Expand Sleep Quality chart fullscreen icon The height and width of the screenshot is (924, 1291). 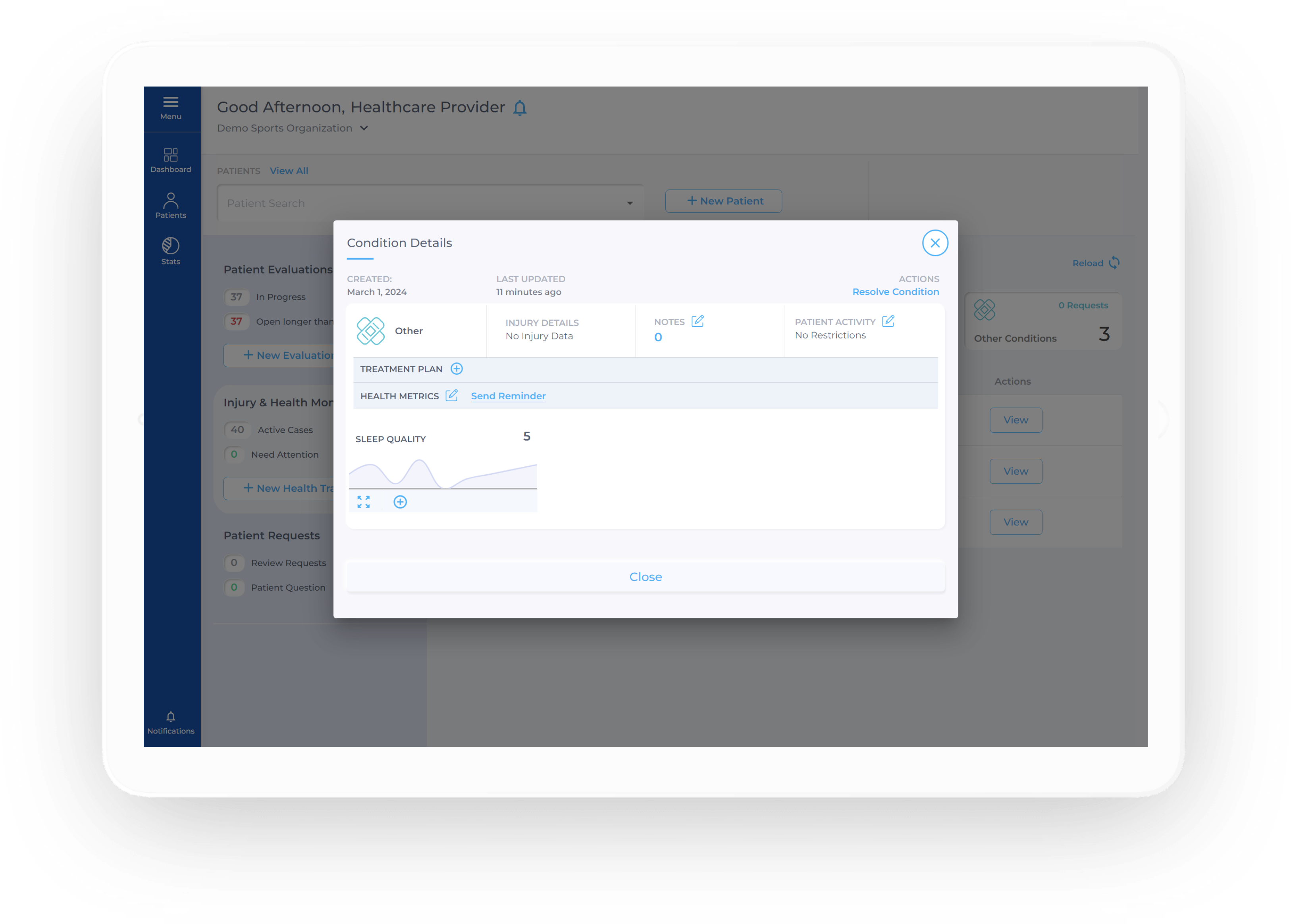point(363,502)
